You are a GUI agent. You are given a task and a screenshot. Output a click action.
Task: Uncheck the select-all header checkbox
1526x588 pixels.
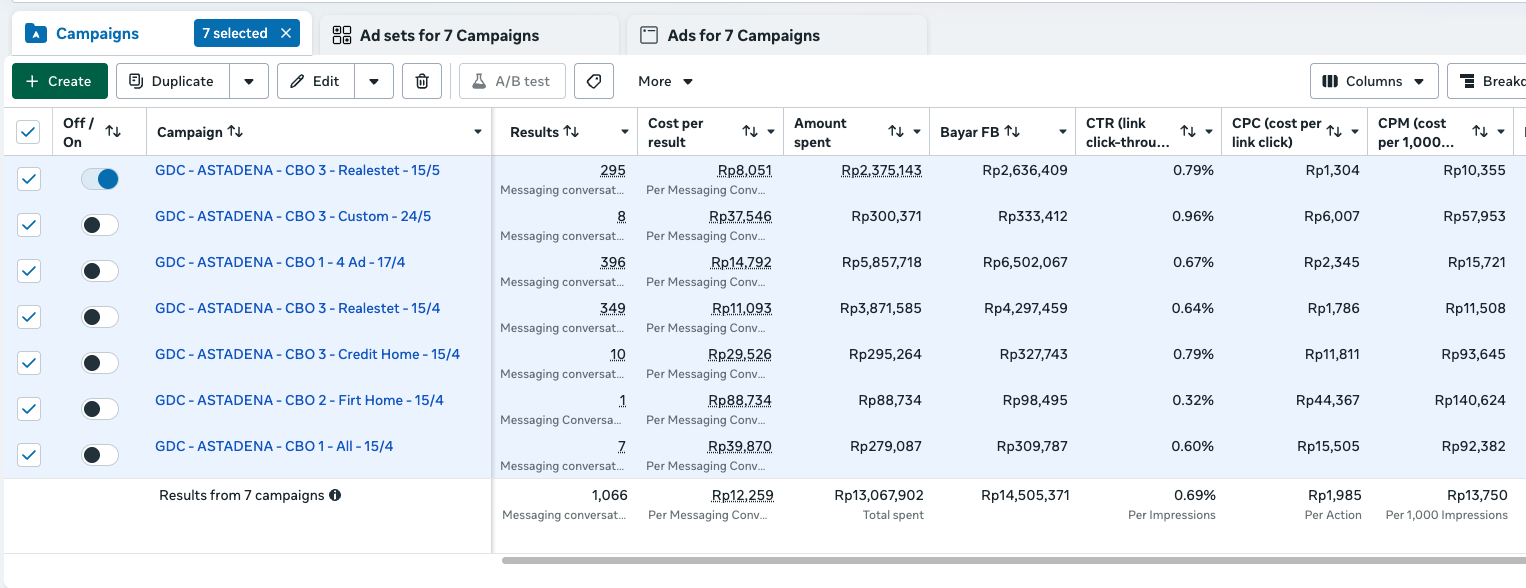[x=29, y=132]
